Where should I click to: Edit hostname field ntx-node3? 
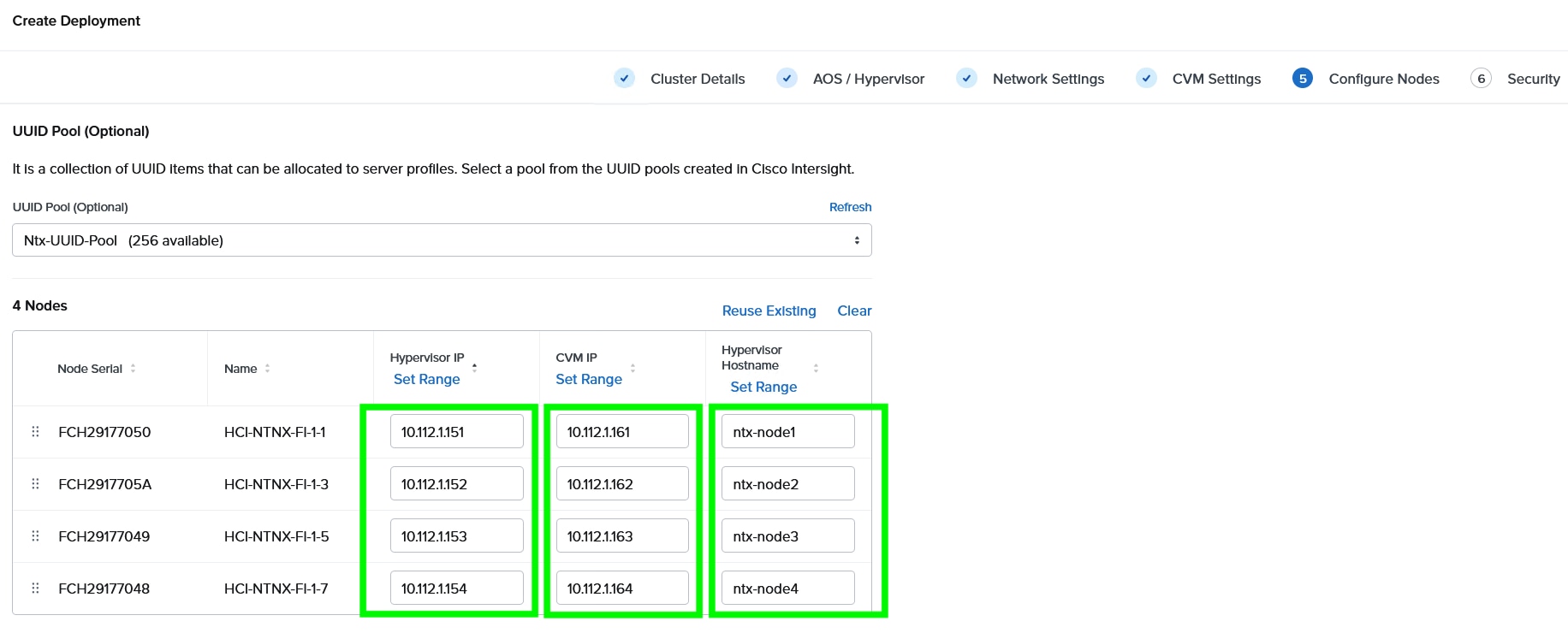tap(788, 536)
